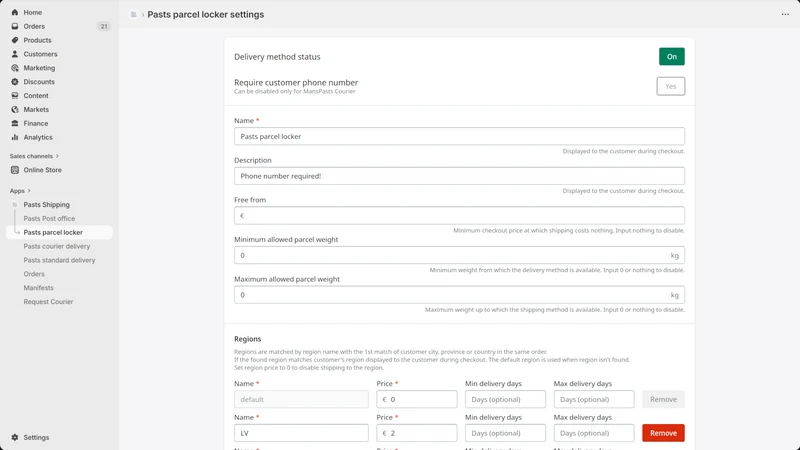Click the Markets globe icon
The width and height of the screenshot is (800, 450).
coord(15,109)
